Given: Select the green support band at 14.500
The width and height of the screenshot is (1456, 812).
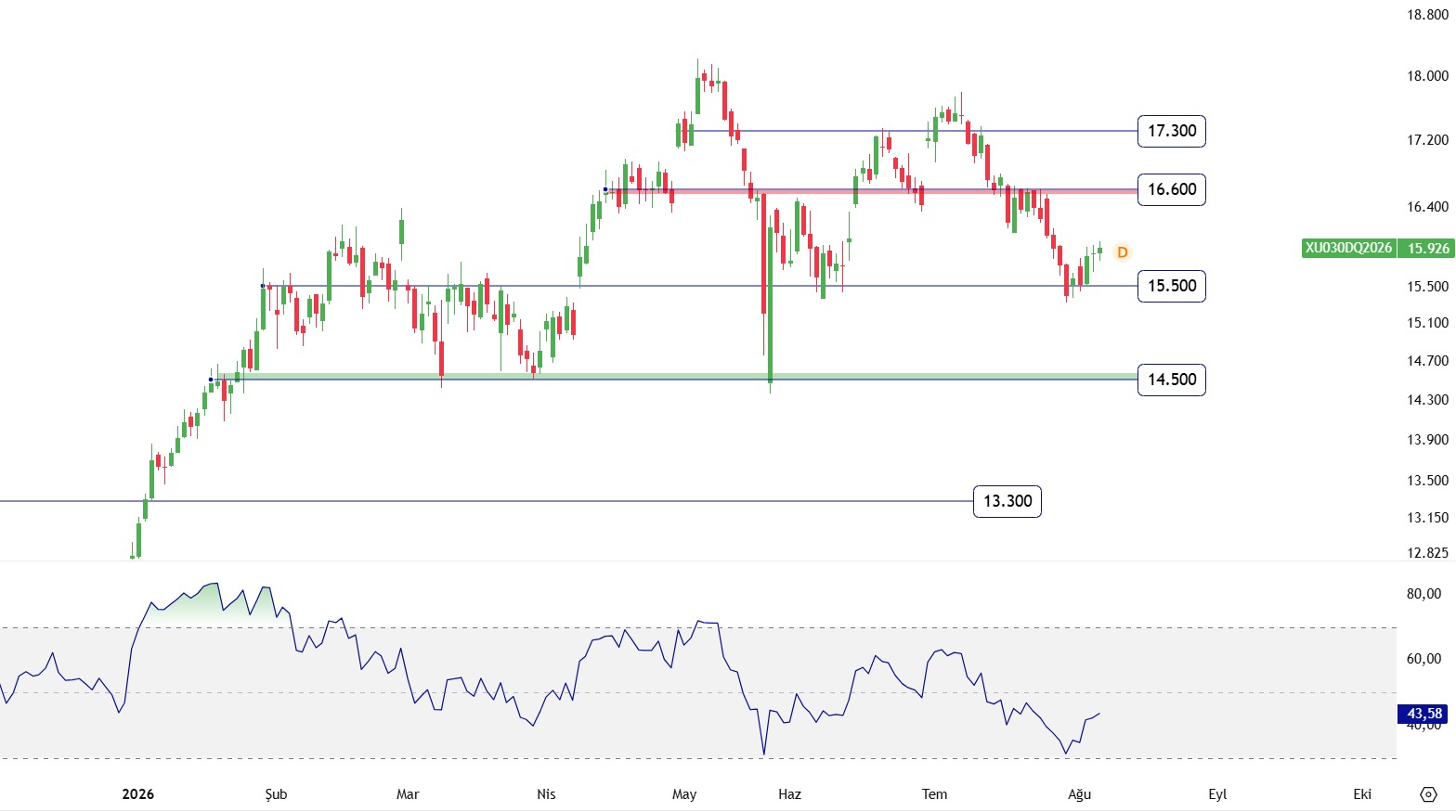Looking at the screenshot, I should [676, 376].
